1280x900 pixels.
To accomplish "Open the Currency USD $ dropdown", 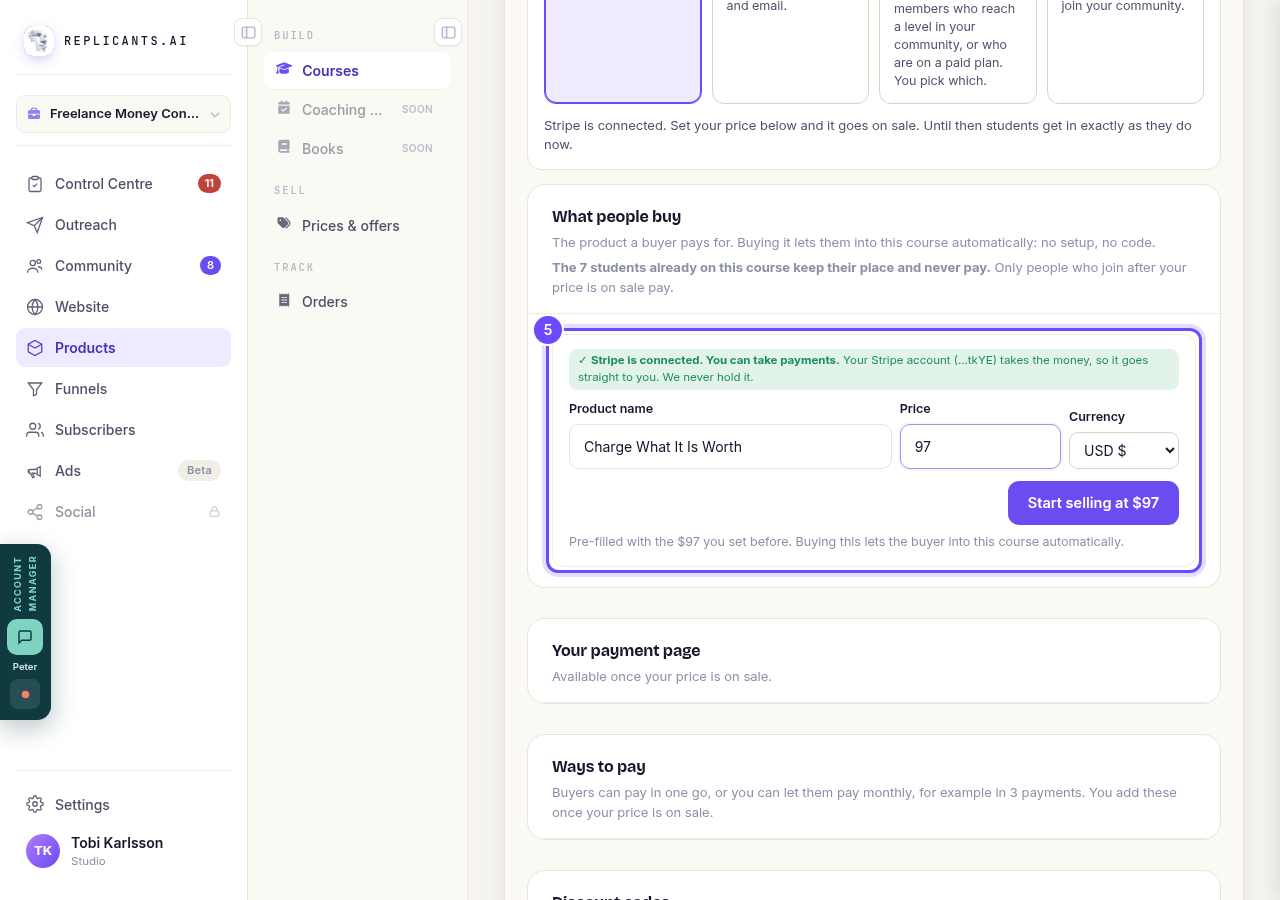I will coord(1124,451).
